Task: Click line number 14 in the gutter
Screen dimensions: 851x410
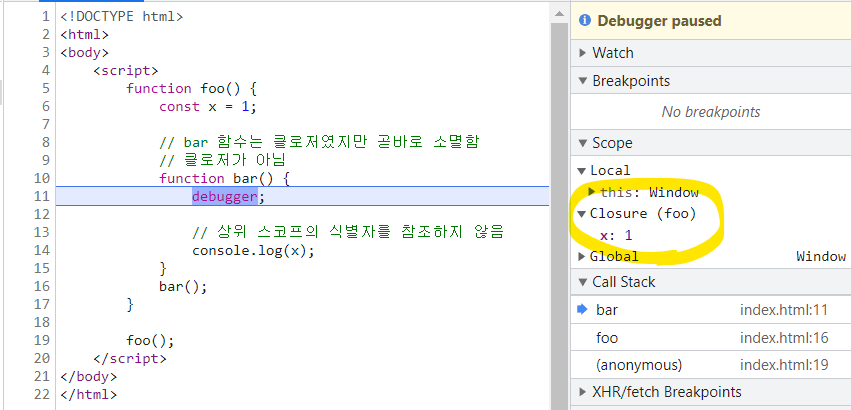Action: click(x=42, y=250)
